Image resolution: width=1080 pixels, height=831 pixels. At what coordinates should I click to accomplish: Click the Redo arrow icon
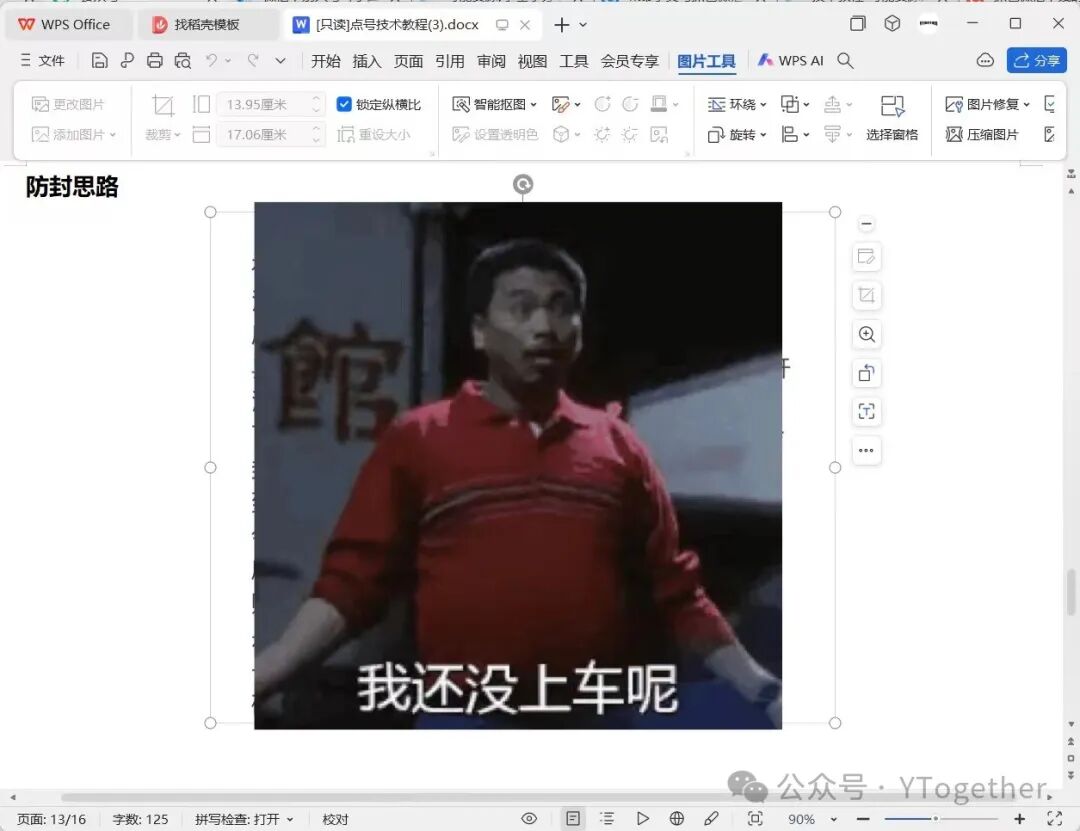(x=253, y=61)
